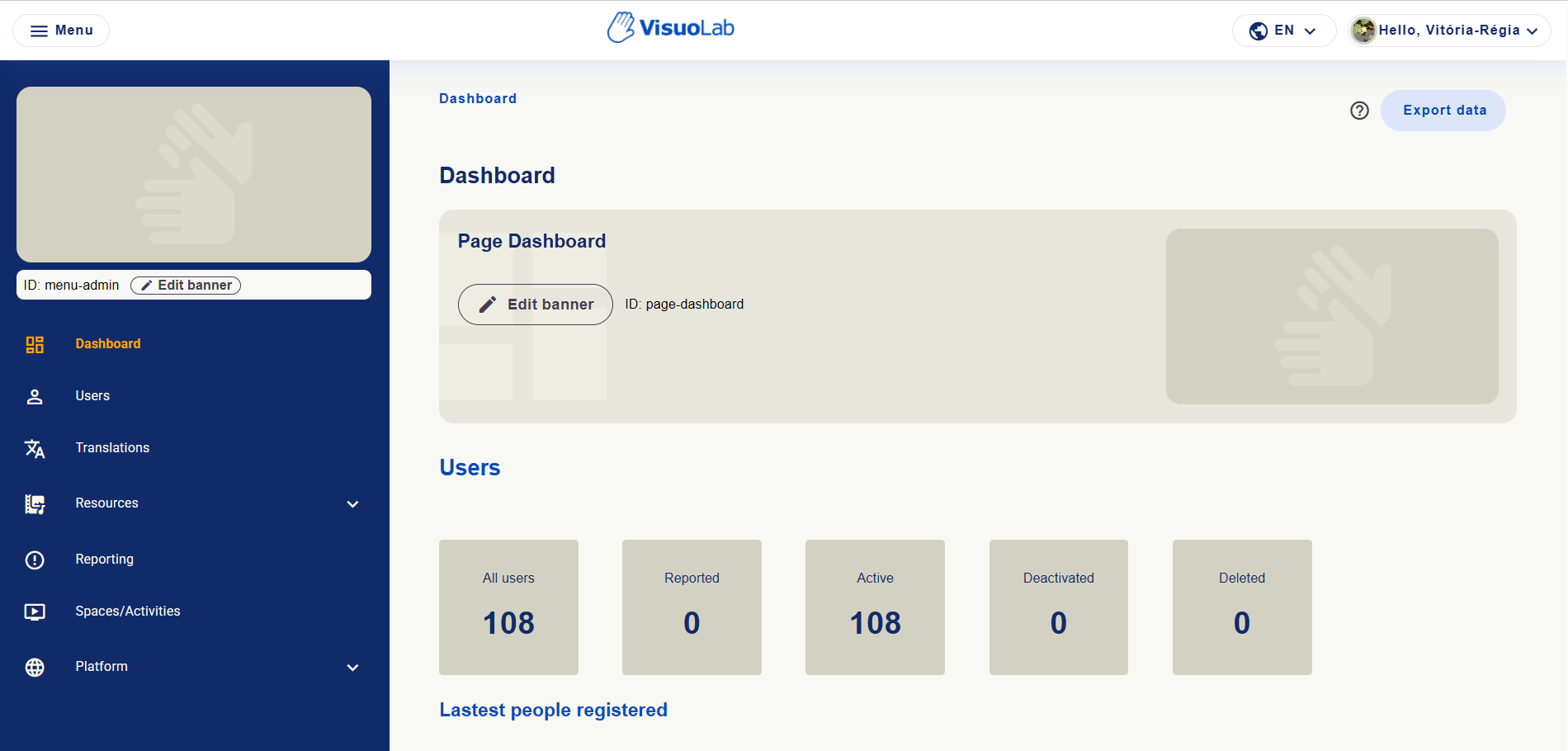Click the Dashboard grid icon in sidebar
The image size is (1568, 751).
tap(35, 344)
